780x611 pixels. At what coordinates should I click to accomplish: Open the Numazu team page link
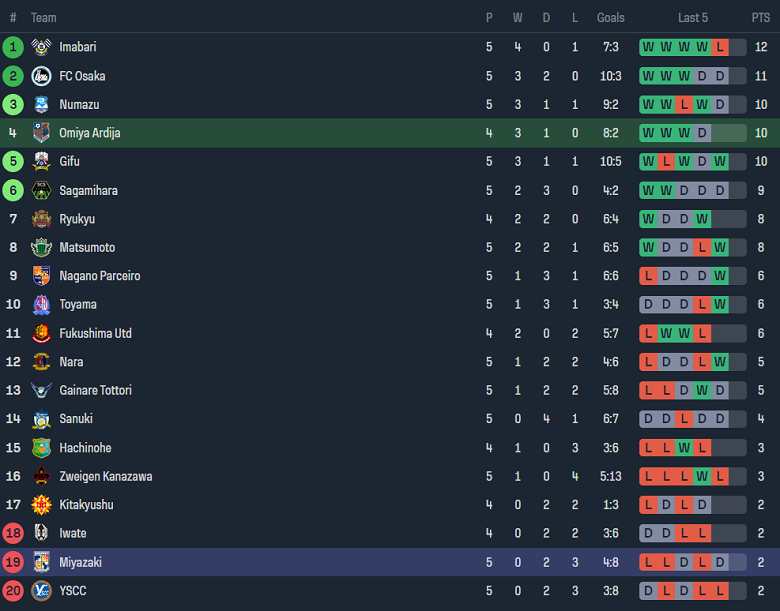click(x=79, y=104)
